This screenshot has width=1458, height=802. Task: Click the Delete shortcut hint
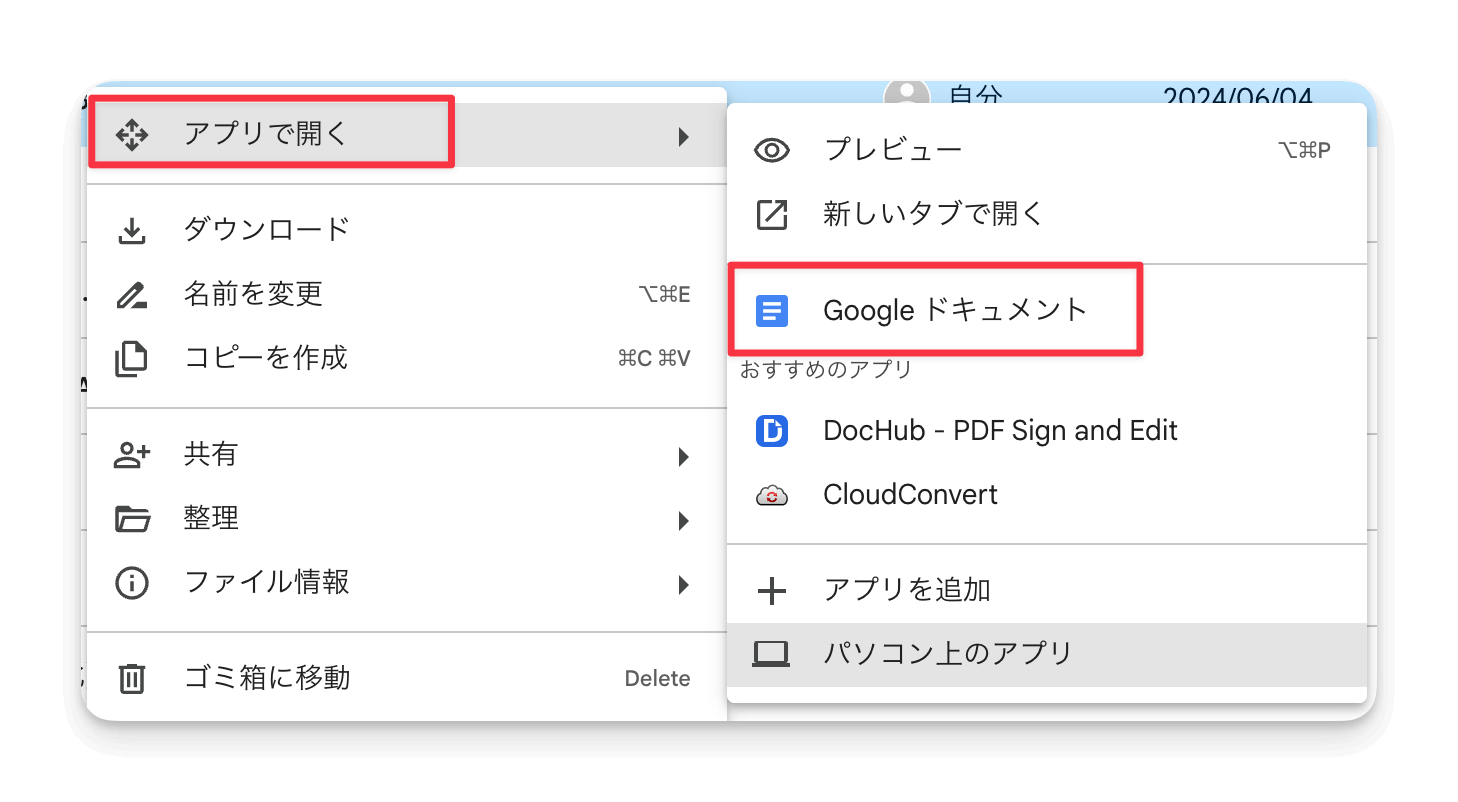[x=658, y=679]
